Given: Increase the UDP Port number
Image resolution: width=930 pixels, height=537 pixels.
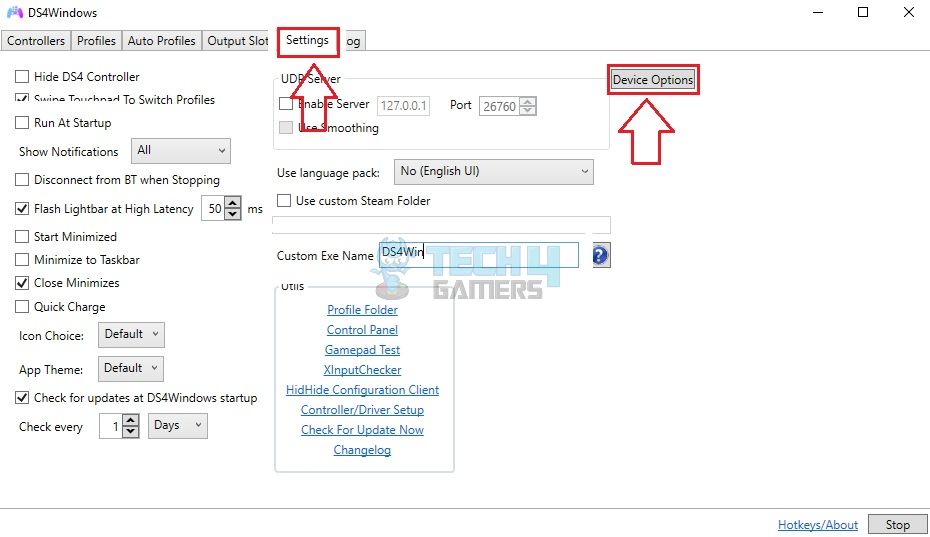Looking at the screenshot, I should [527, 101].
